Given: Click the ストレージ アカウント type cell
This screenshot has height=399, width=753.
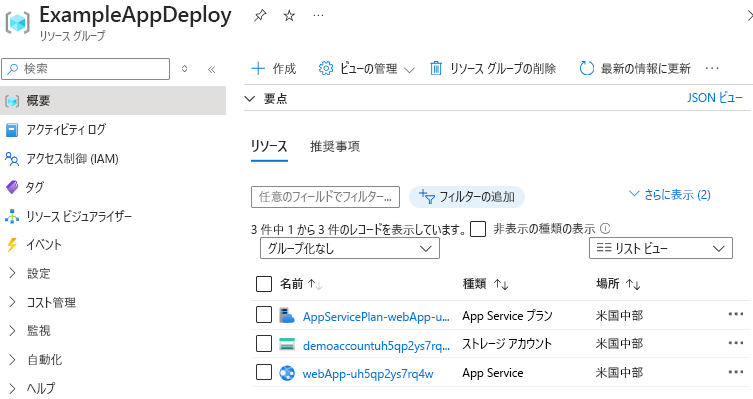Looking at the screenshot, I should [507, 344].
